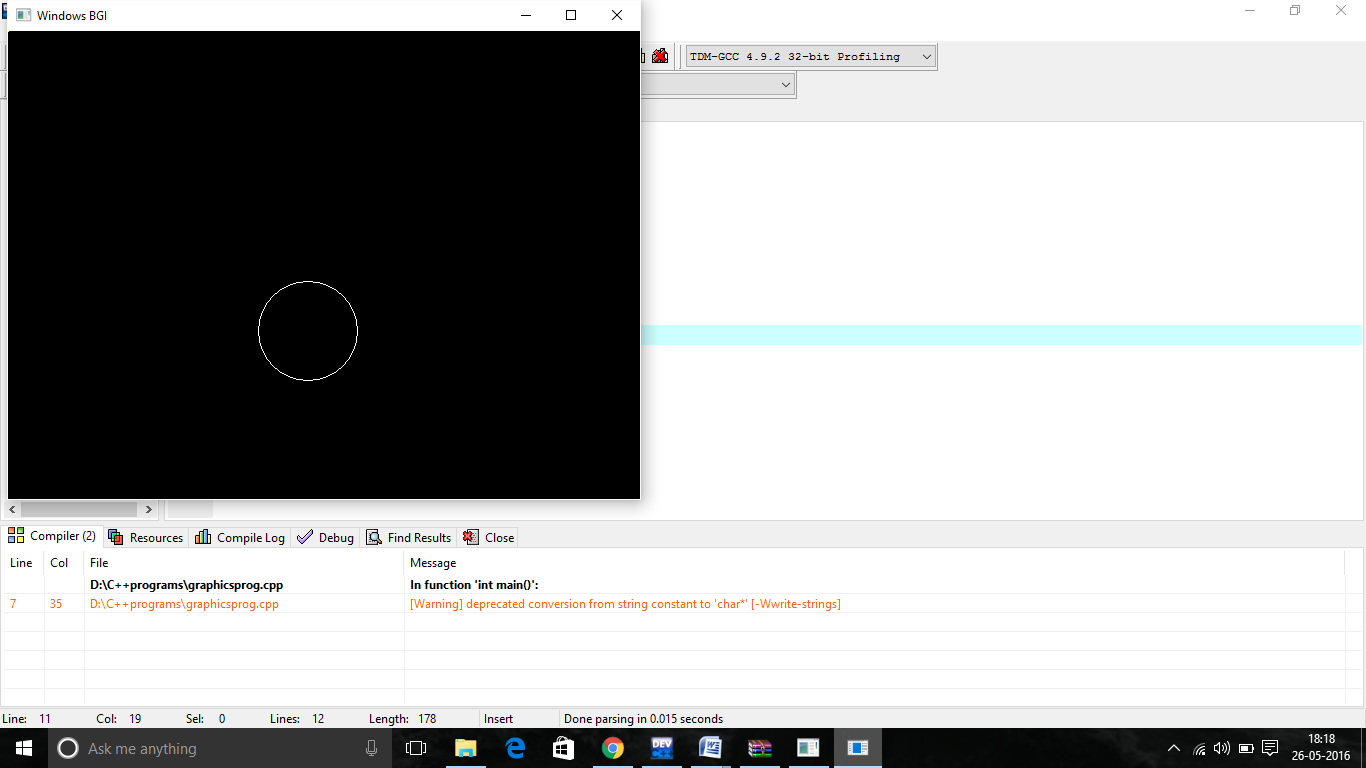Open the Compiler (2) tab

tap(53, 536)
